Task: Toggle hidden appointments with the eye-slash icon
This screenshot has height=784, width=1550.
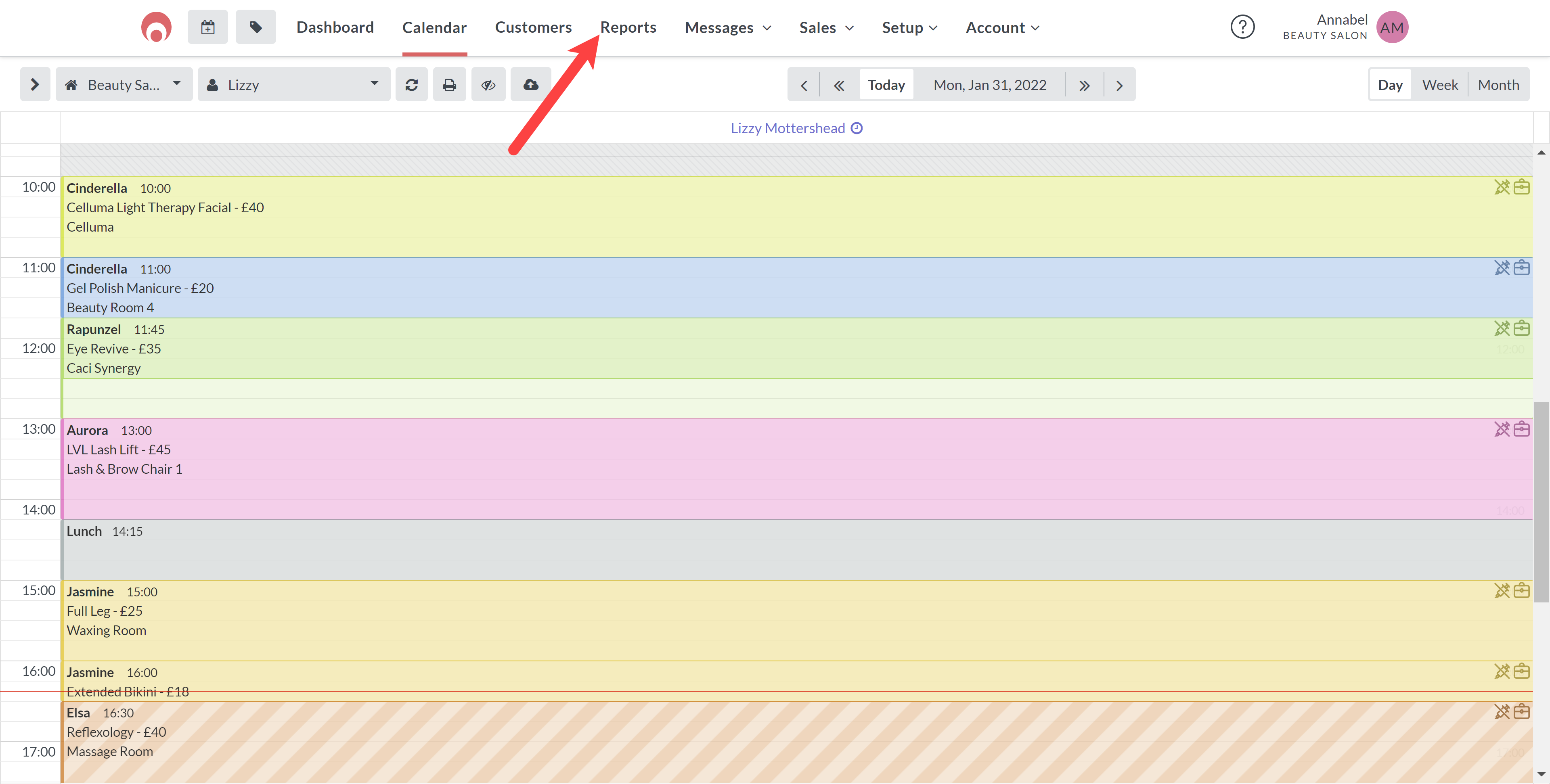Action: click(488, 85)
